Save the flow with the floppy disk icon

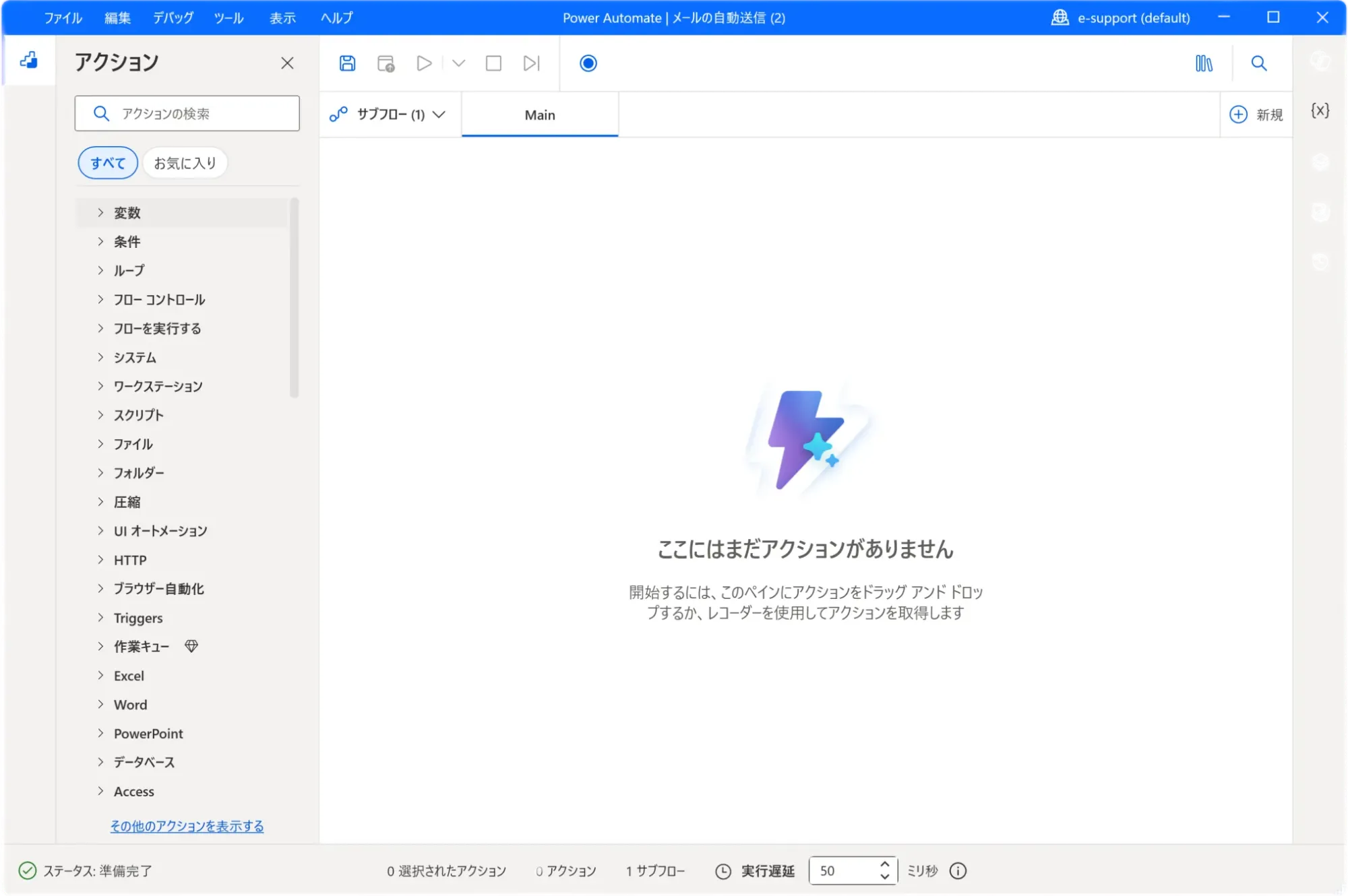click(347, 63)
